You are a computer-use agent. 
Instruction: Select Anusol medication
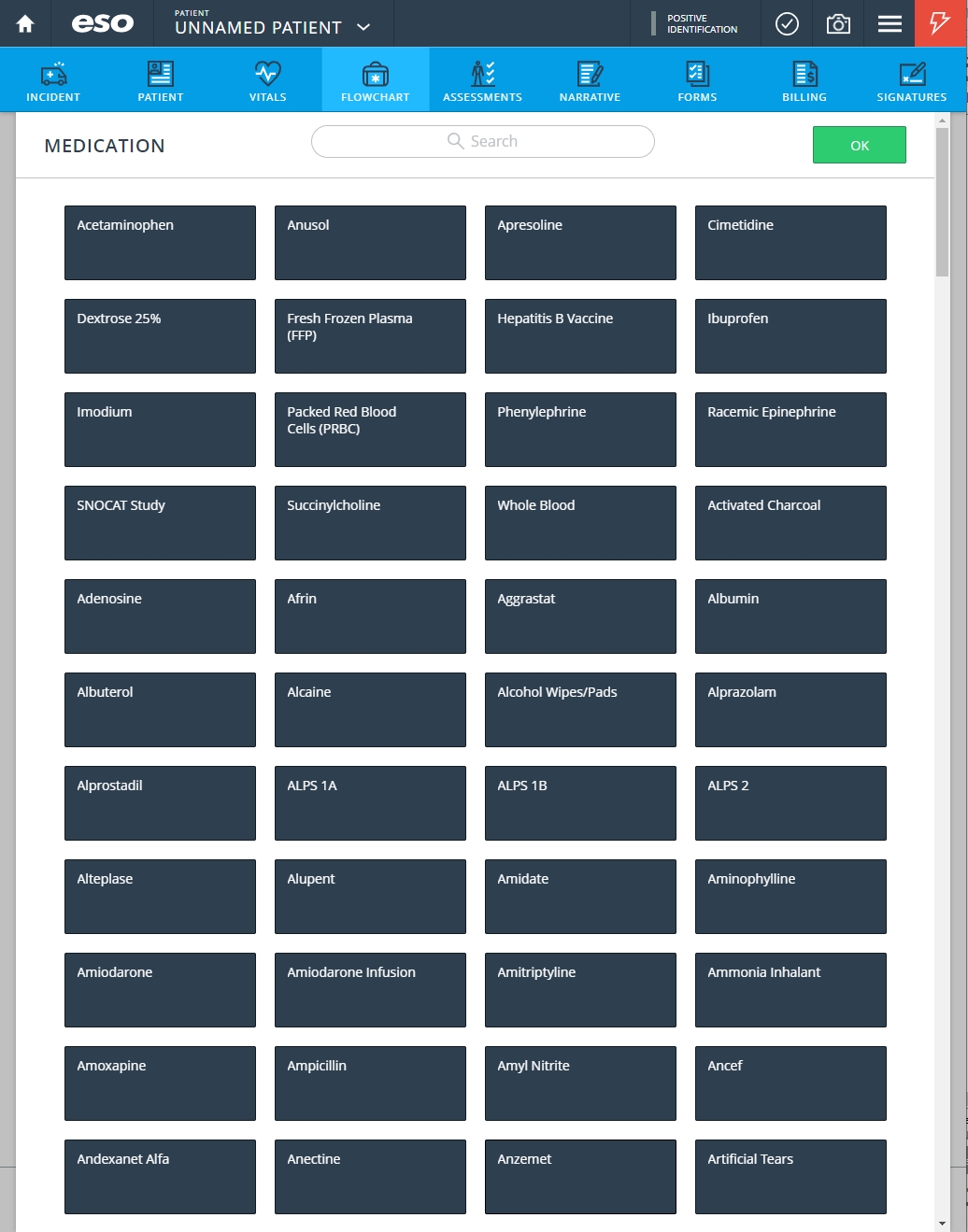[370, 243]
